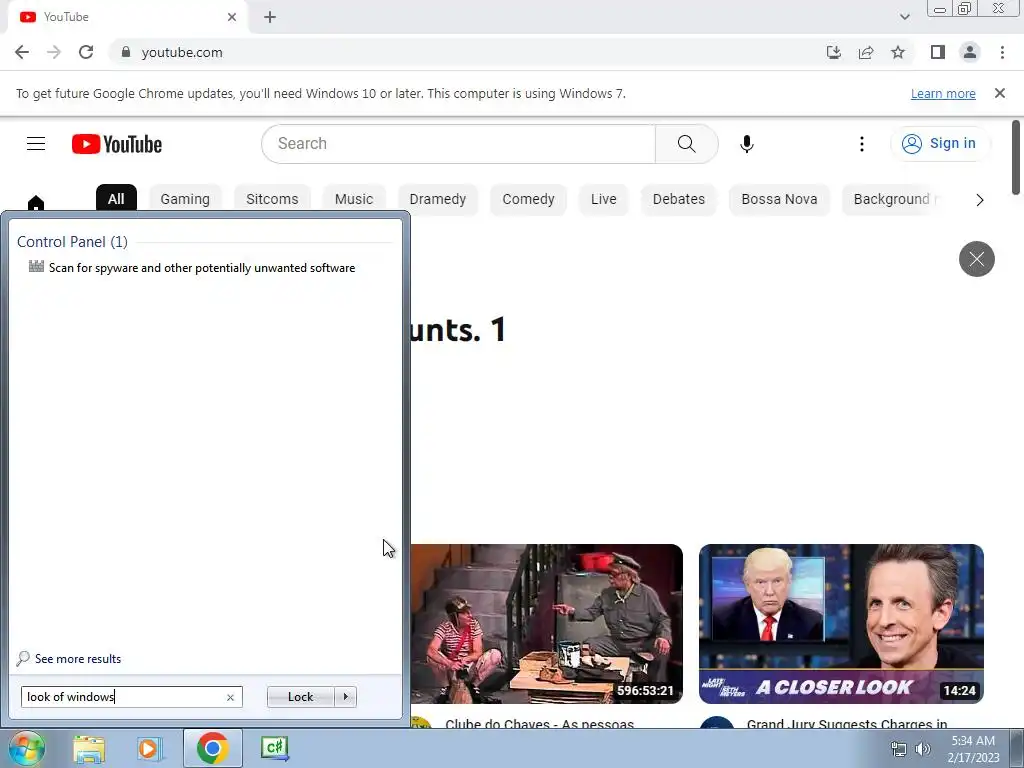
Task: Click the YouTube search magnifier button
Action: (686, 144)
